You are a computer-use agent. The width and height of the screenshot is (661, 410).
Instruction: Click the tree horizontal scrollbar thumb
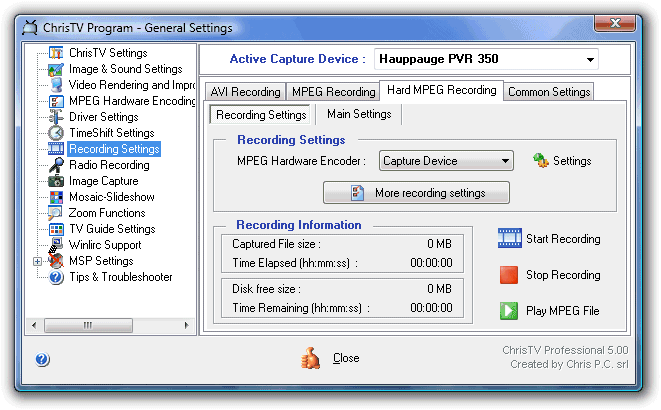[88, 325]
